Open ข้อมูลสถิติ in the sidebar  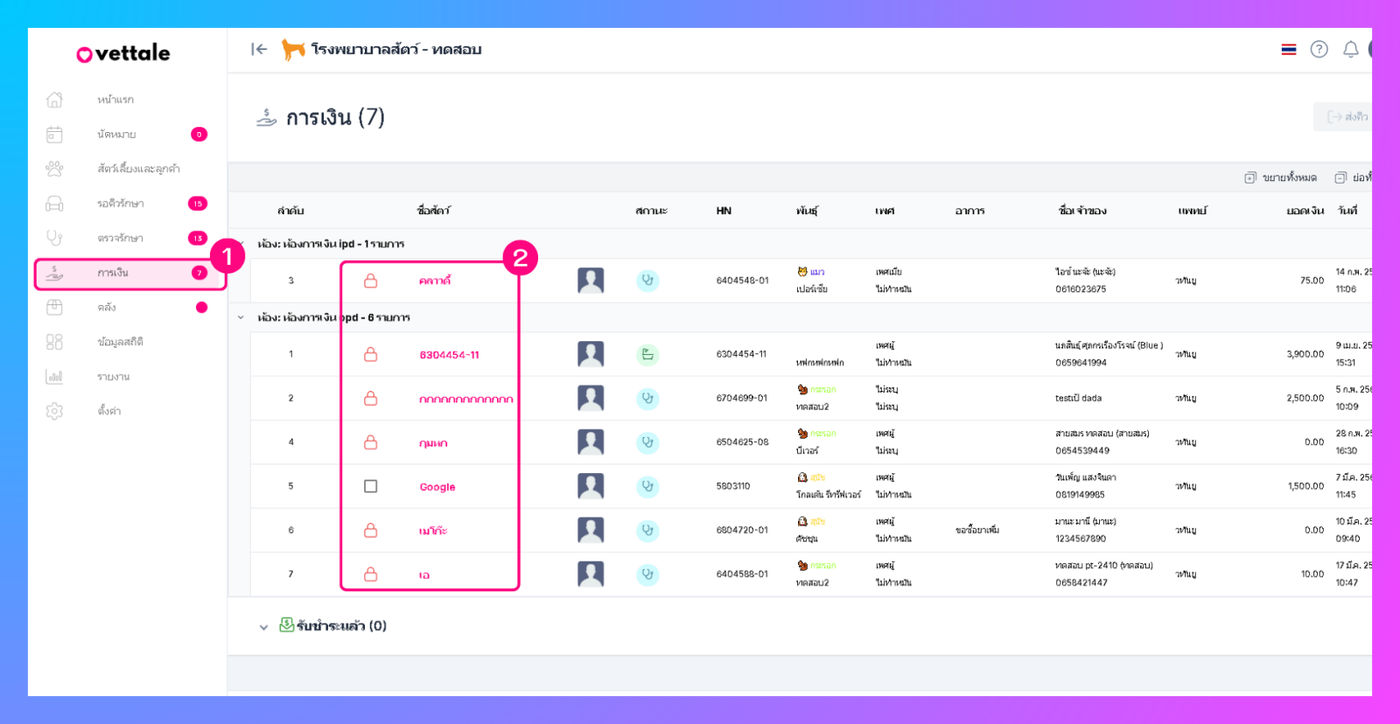point(127,342)
